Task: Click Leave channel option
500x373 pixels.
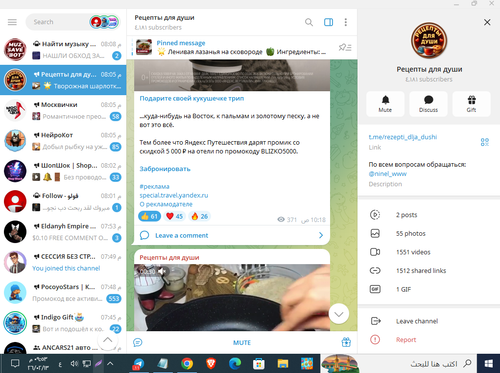Action: pos(429,321)
